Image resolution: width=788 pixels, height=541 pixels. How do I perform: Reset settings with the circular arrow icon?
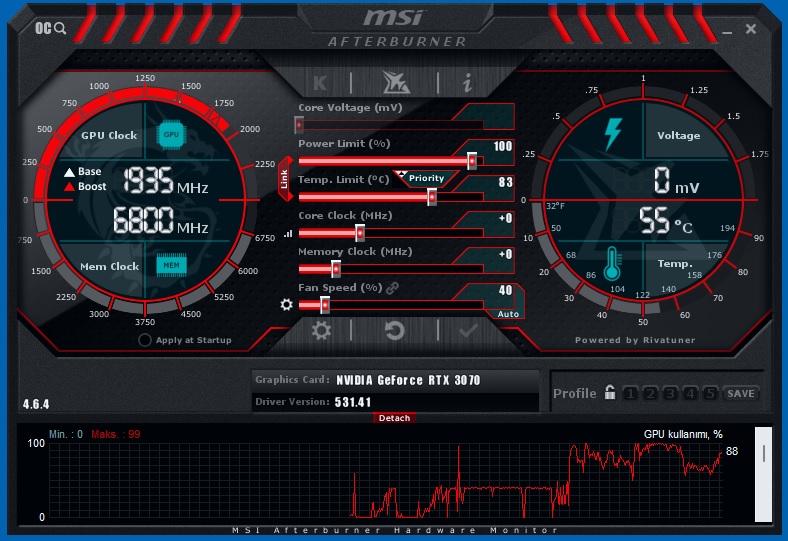point(395,331)
